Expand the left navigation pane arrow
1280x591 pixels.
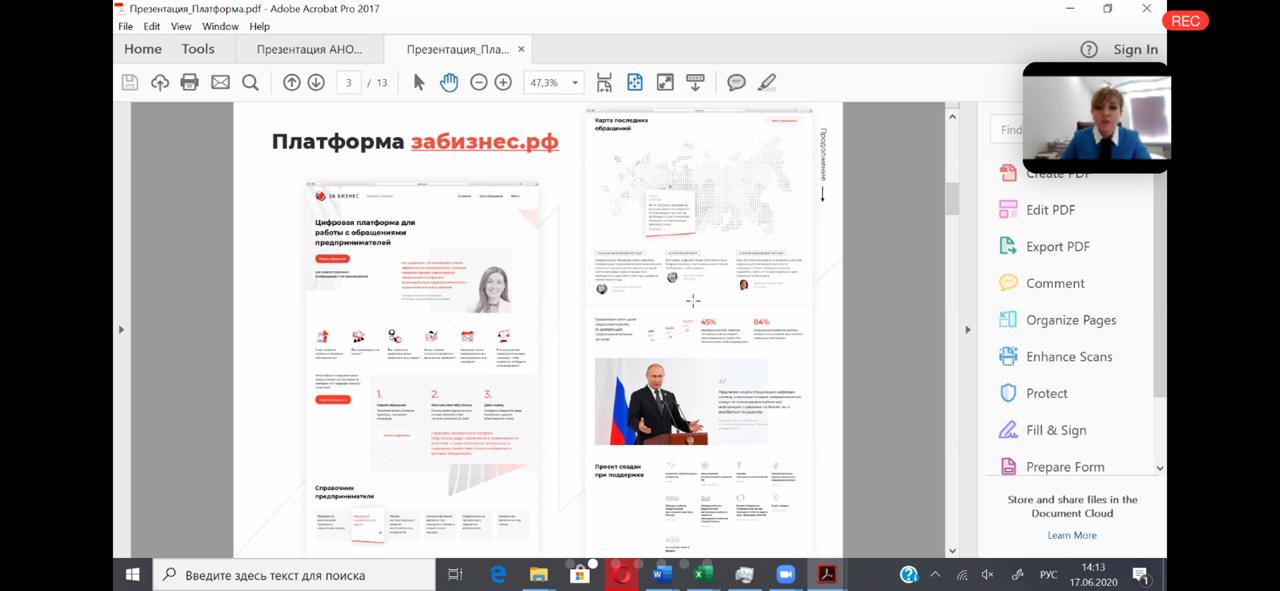[x=122, y=329]
